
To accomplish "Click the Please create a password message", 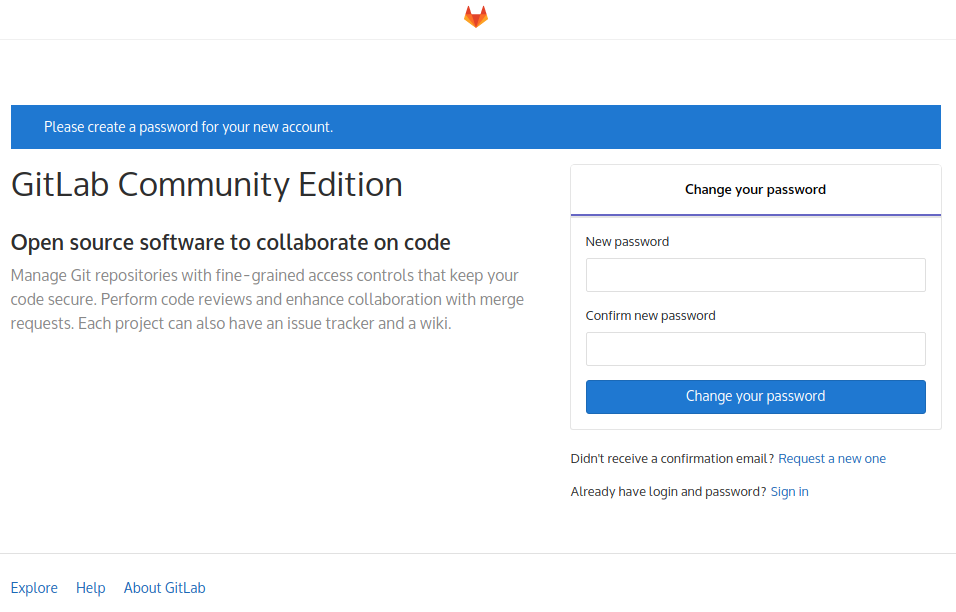I will pyautogui.click(x=188, y=127).
